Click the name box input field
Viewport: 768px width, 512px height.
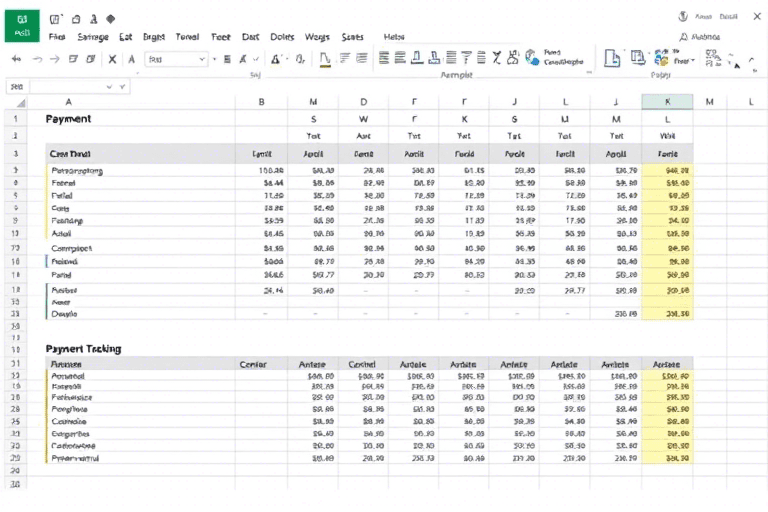pos(60,87)
